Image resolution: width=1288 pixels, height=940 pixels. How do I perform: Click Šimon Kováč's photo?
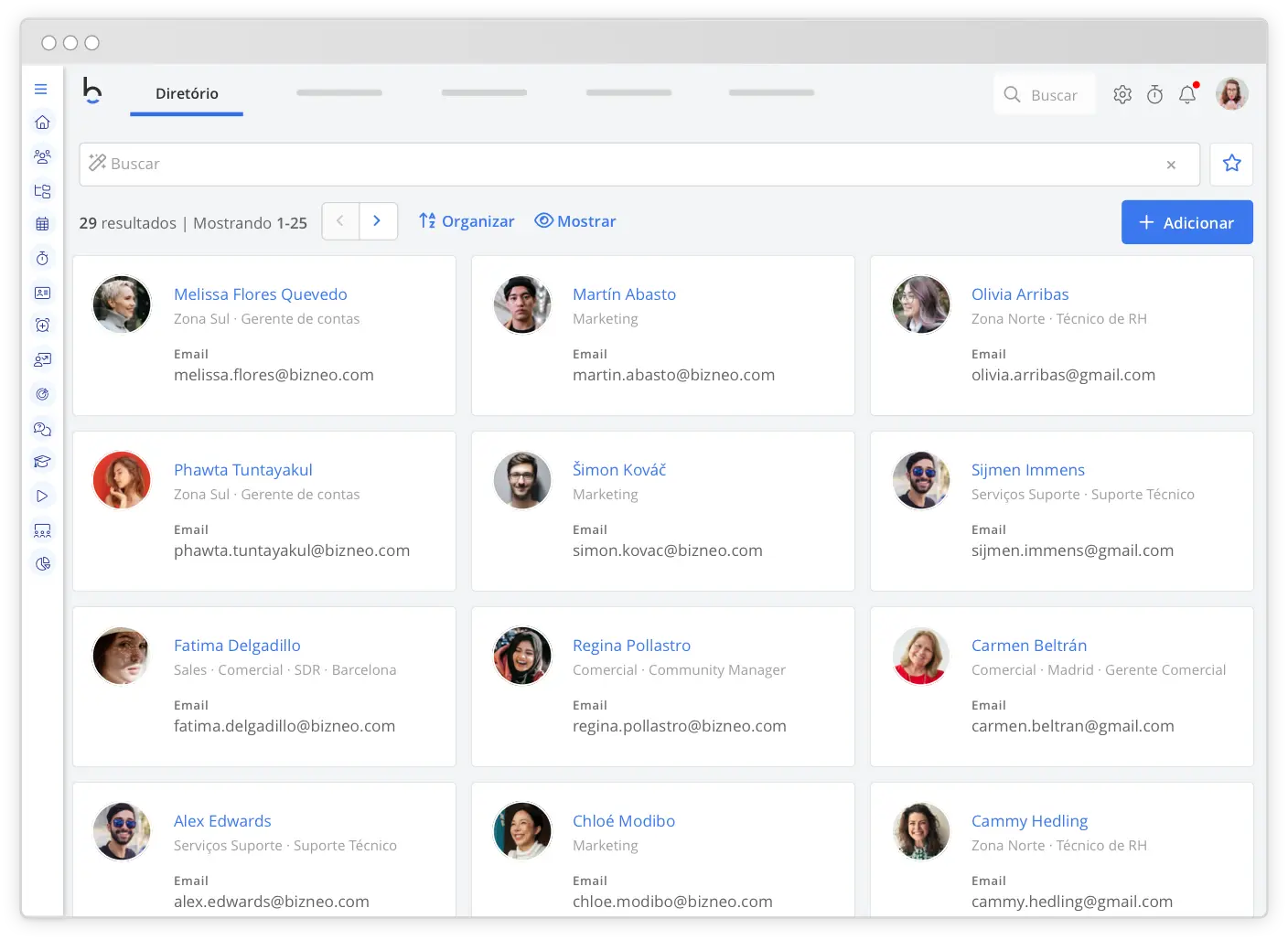pos(522,480)
